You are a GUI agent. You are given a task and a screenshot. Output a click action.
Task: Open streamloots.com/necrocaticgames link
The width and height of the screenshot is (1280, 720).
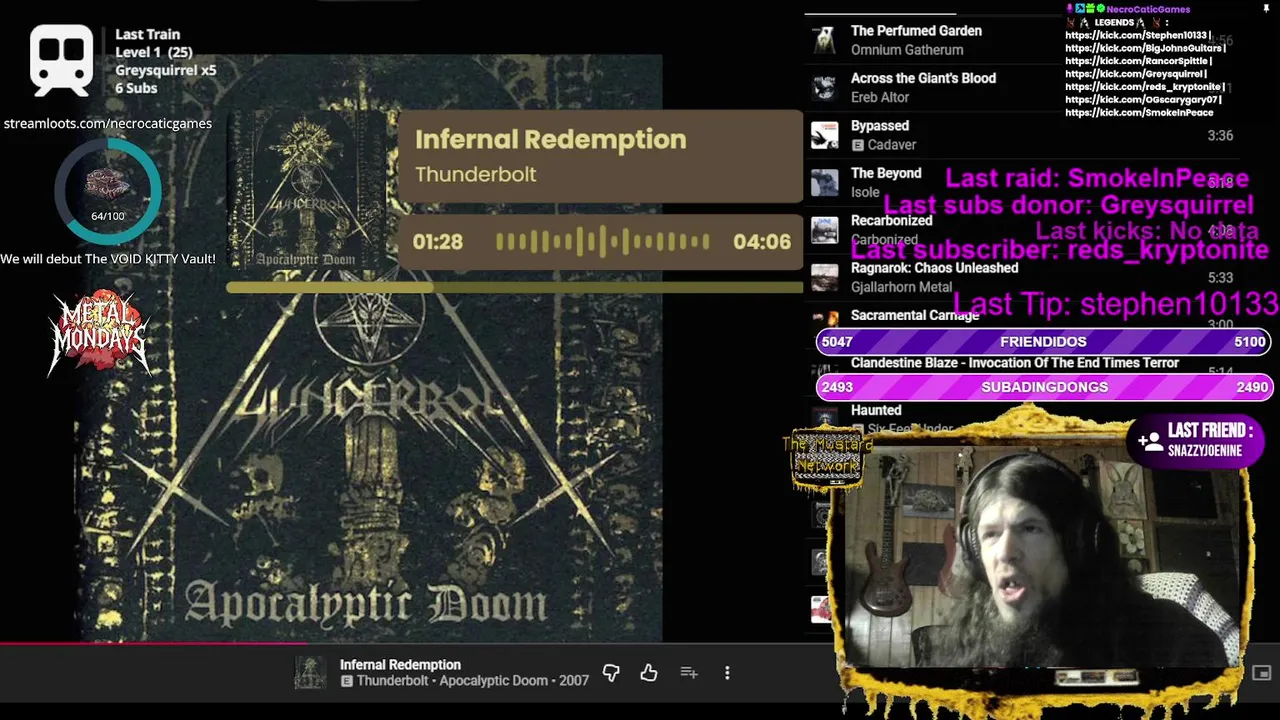[x=108, y=124]
